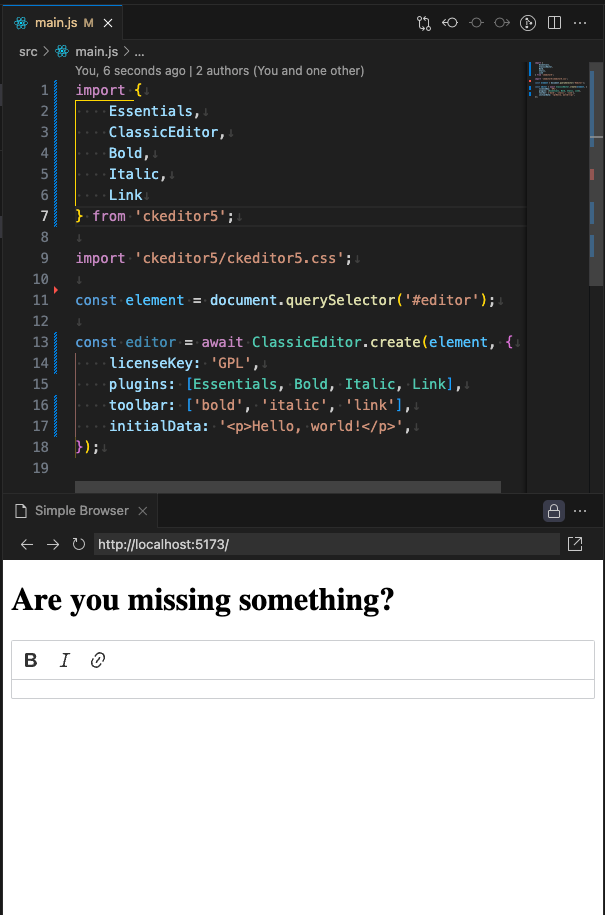
Task: Toggle the lock group button in browser panel
Action: 553,511
